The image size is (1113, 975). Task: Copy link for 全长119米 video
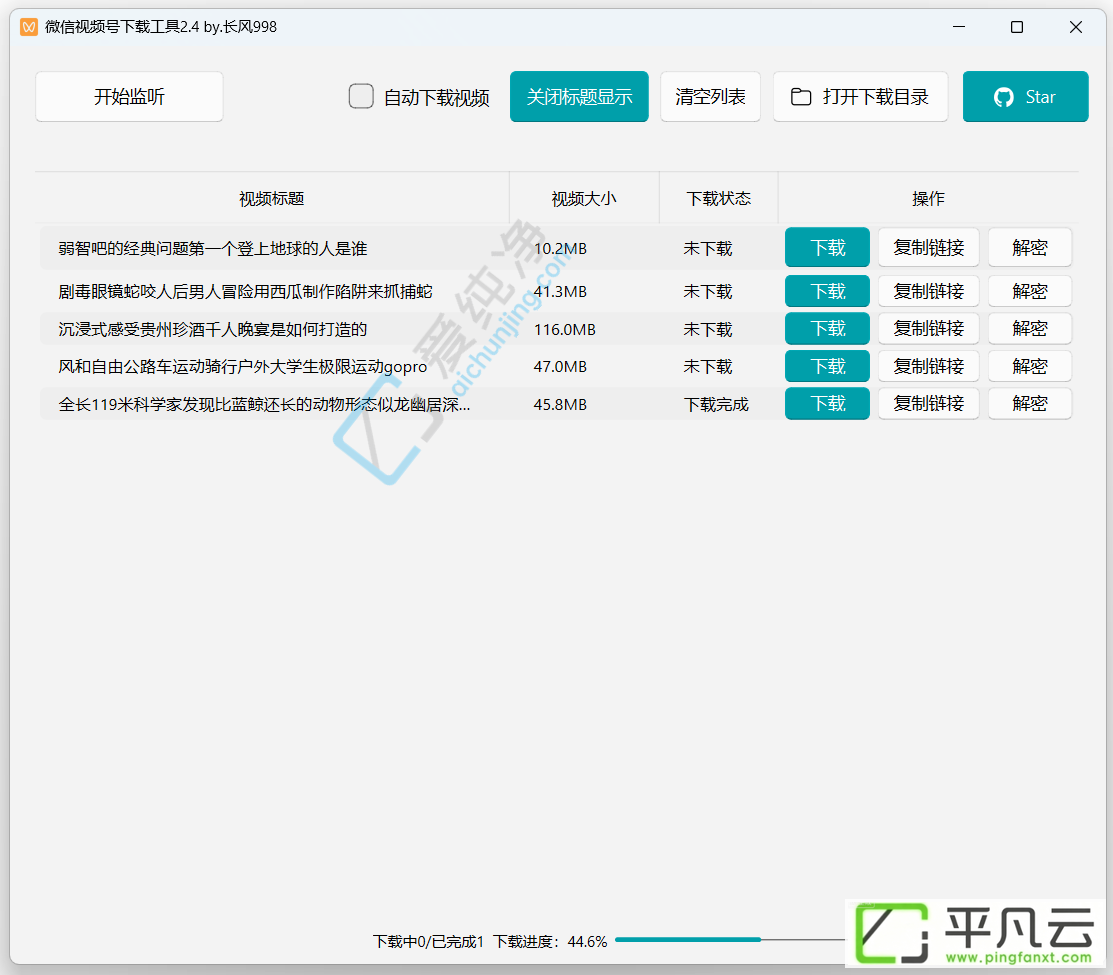point(928,404)
